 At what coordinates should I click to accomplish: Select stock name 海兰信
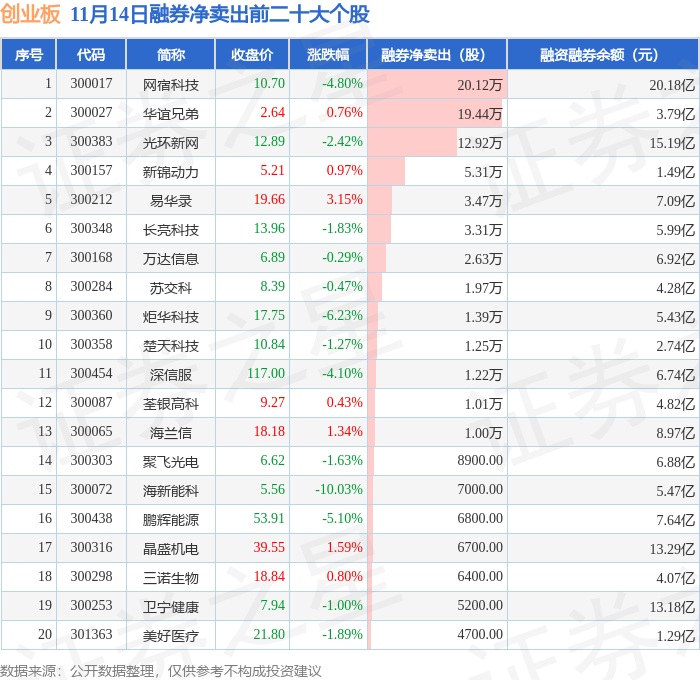tap(171, 433)
